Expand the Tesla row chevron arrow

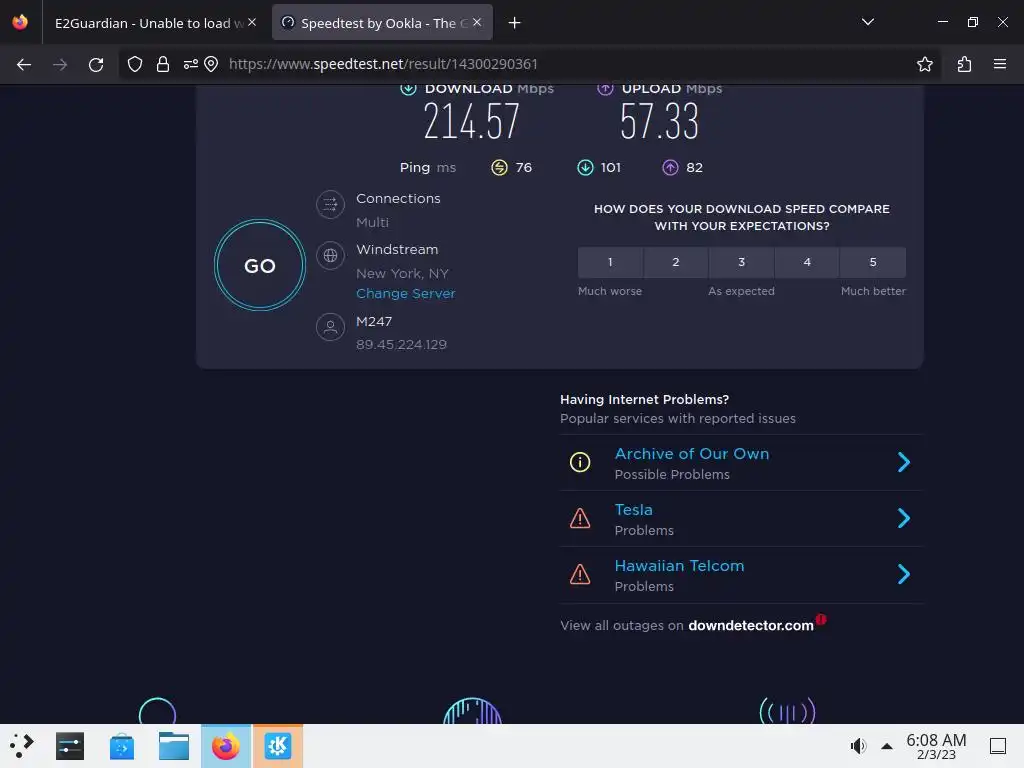pyautogui.click(x=904, y=519)
